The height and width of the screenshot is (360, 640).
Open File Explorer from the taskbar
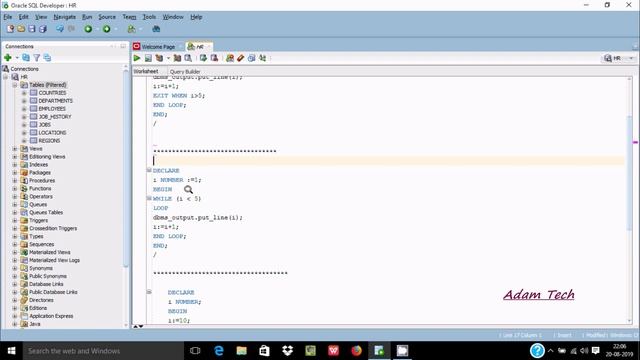[242, 351]
